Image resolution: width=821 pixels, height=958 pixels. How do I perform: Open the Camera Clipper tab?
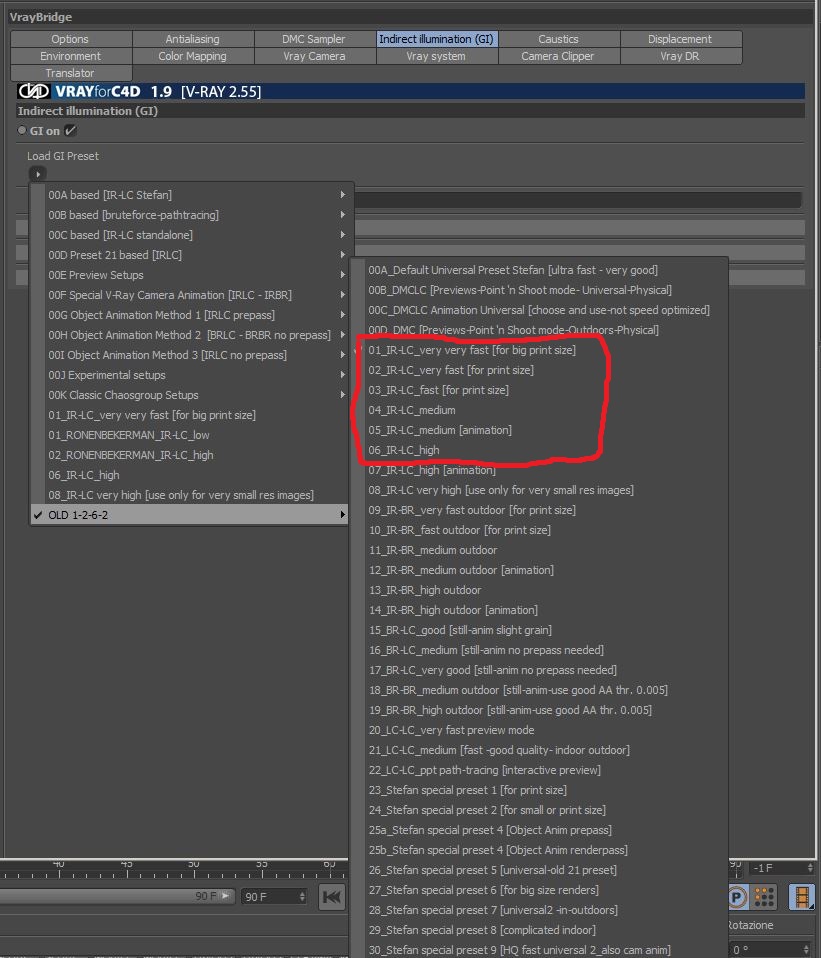[559, 56]
